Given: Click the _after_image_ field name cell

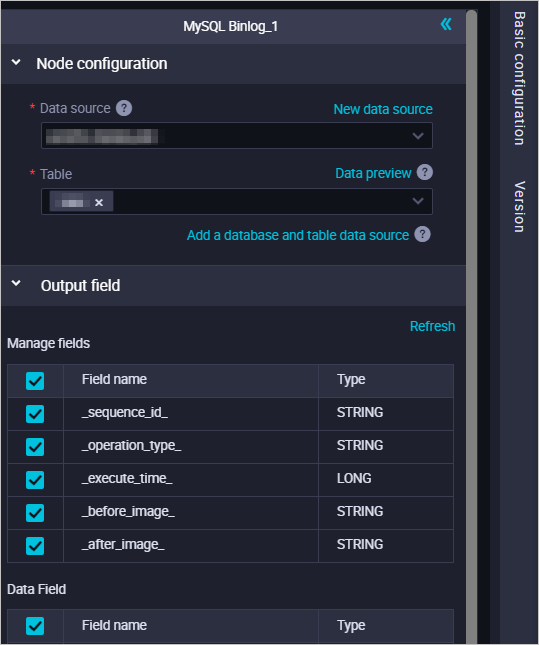Looking at the screenshot, I should (x=191, y=546).
